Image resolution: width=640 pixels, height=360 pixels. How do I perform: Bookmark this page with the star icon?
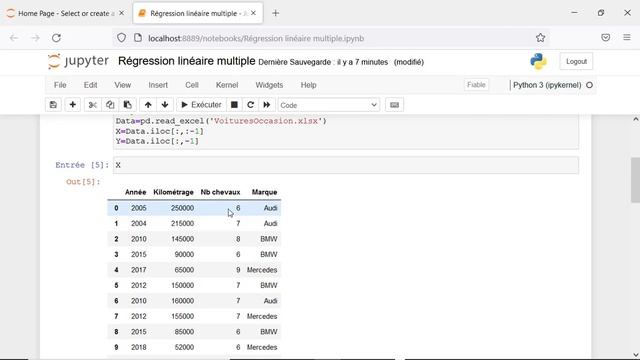point(540,38)
